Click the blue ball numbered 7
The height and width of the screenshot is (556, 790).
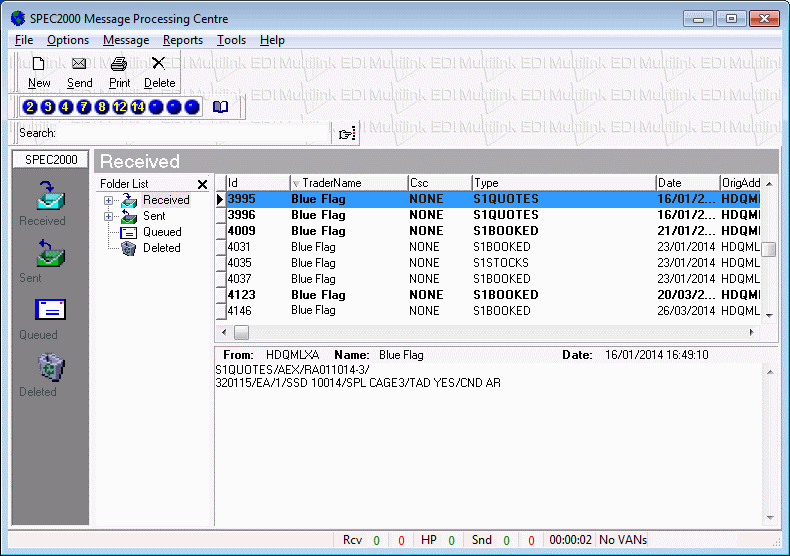pyautogui.click(x=84, y=107)
